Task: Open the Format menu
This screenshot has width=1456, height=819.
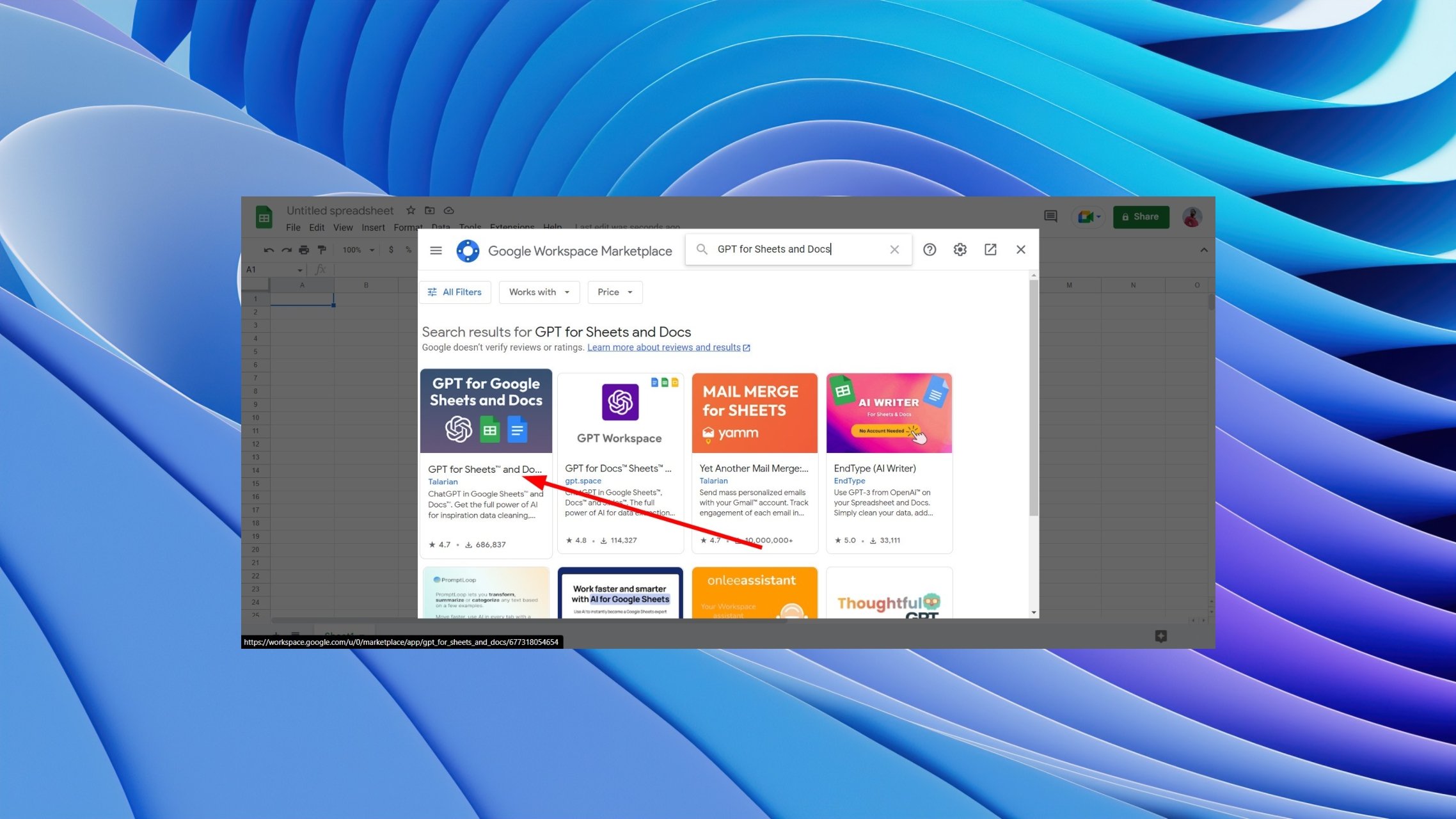Action: (408, 227)
